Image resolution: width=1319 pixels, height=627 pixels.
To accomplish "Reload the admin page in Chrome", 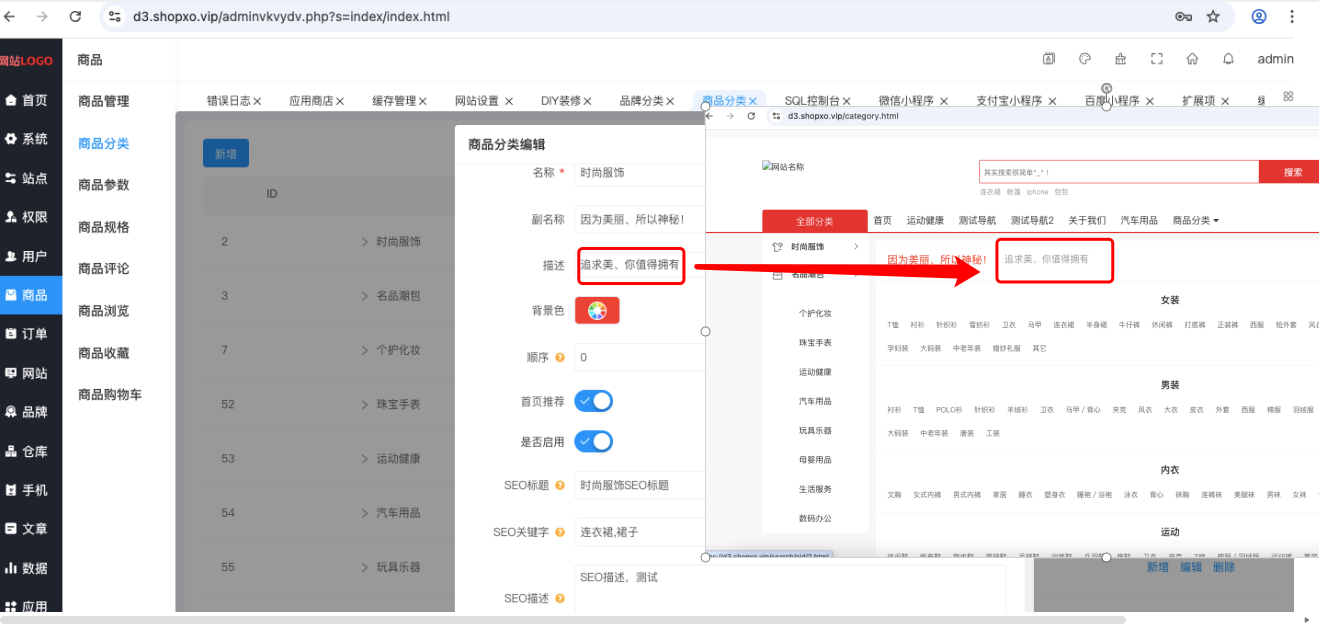I will pyautogui.click(x=76, y=17).
